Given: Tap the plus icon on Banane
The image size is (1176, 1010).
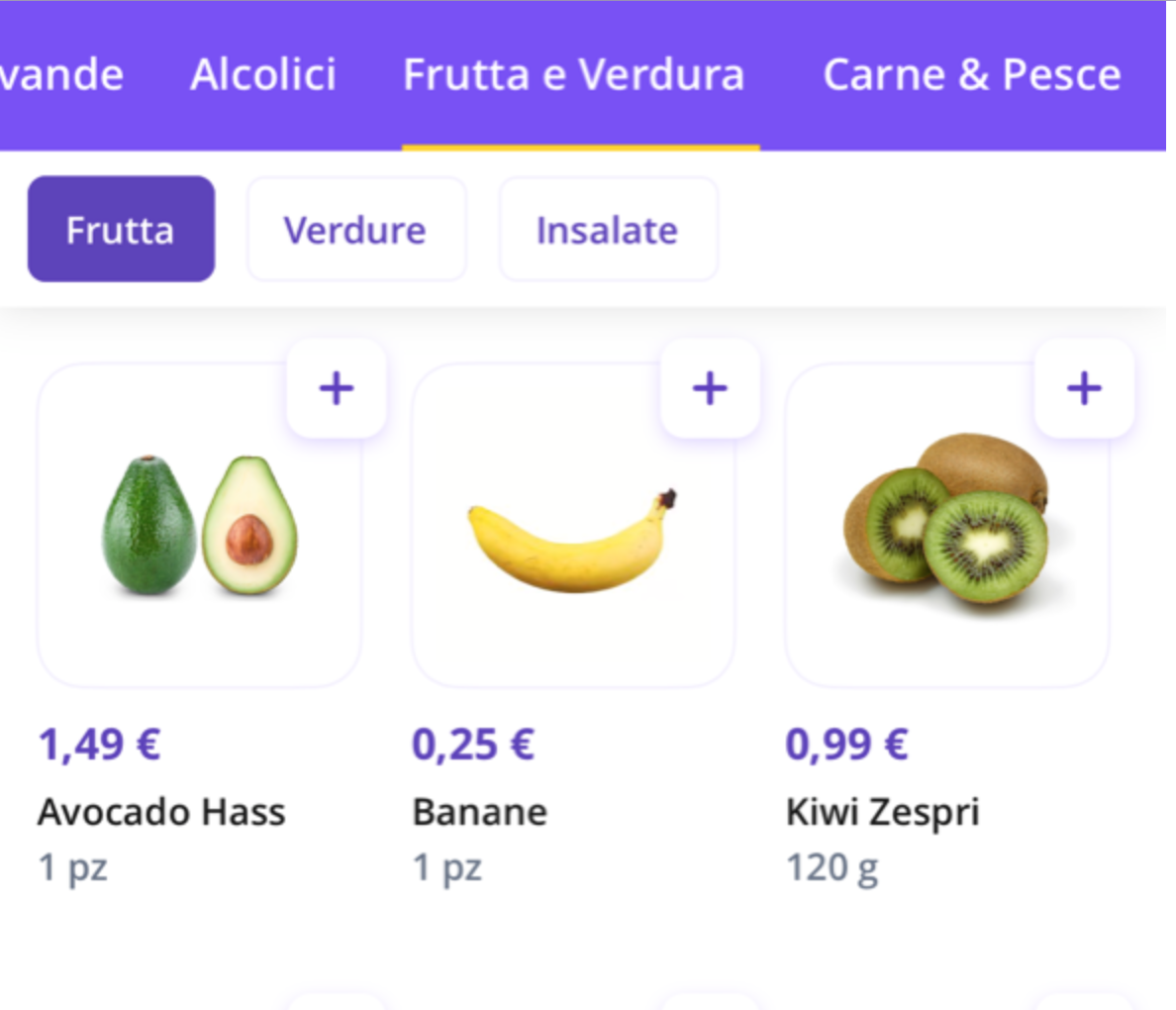Looking at the screenshot, I should click(710, 388).
